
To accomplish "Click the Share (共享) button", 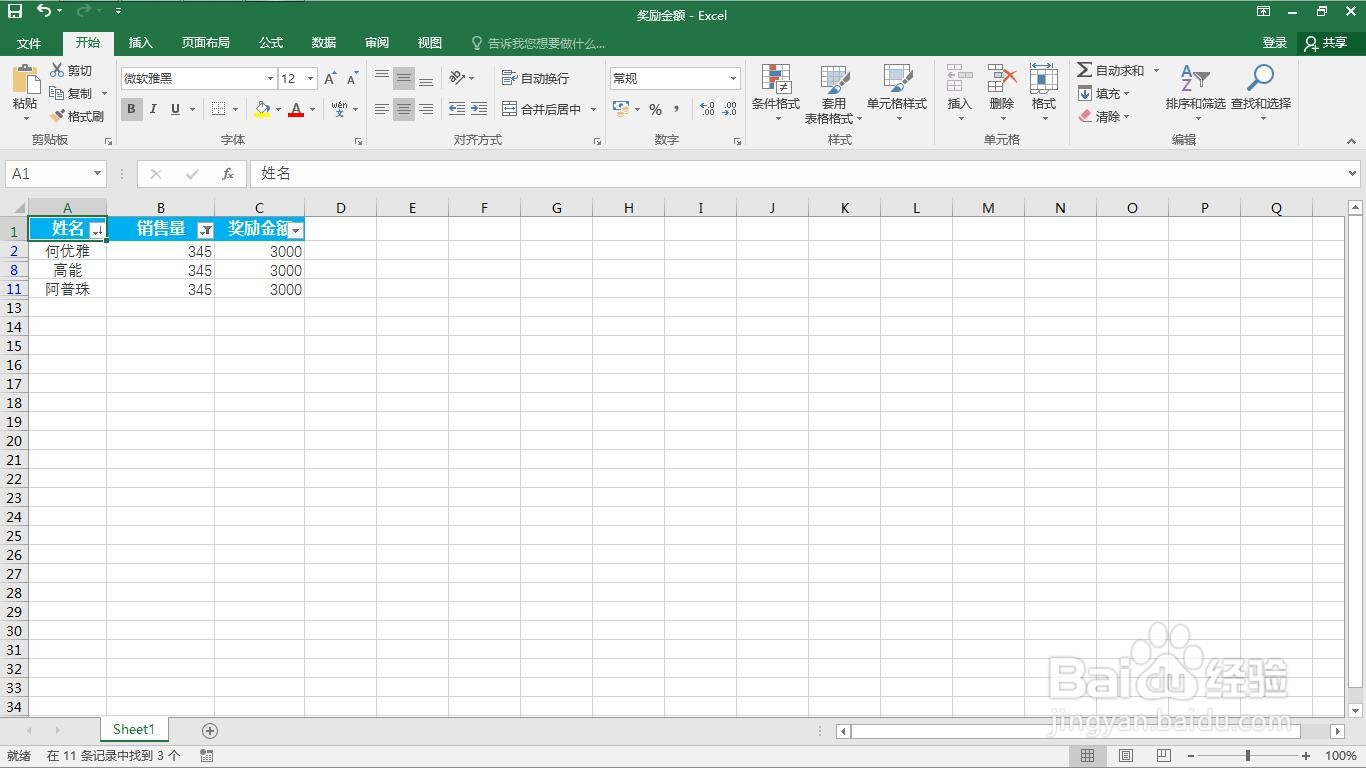I will (x=1326, y=43).
